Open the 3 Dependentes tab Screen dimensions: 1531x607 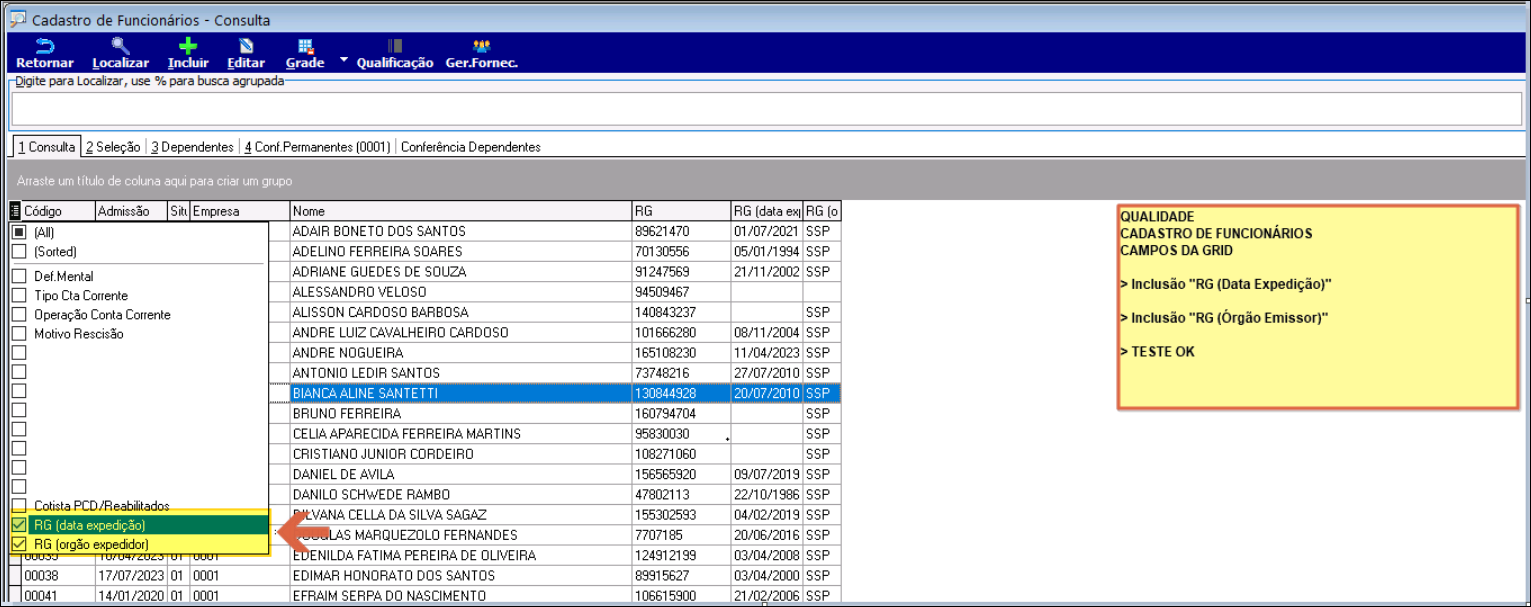point(192,147)
